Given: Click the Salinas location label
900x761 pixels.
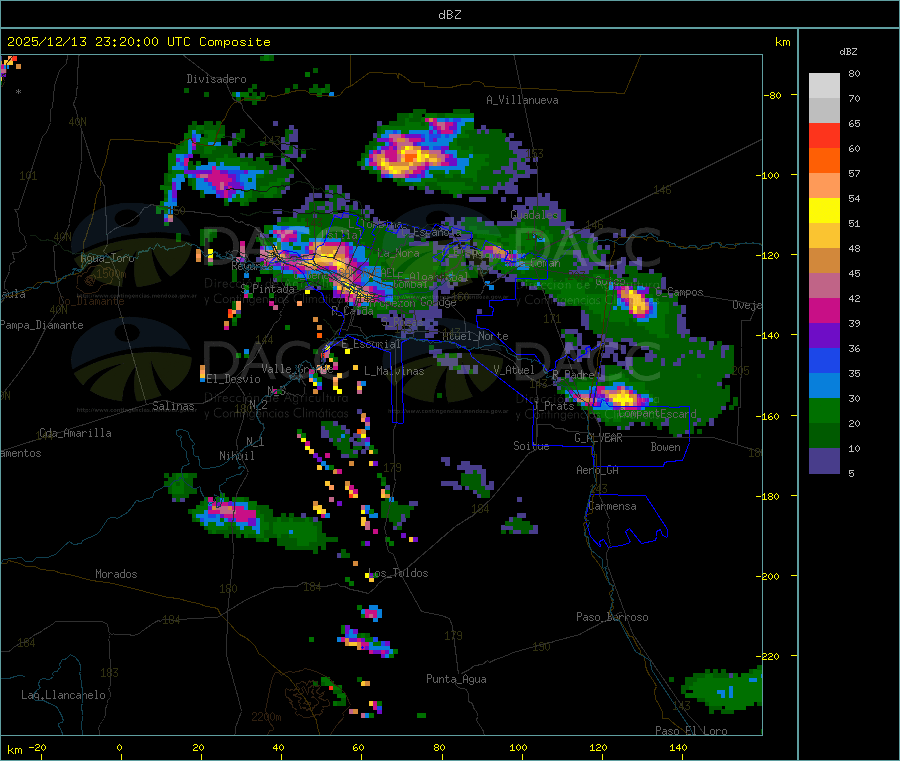Looking at the screenshot, I should point(176,407).
